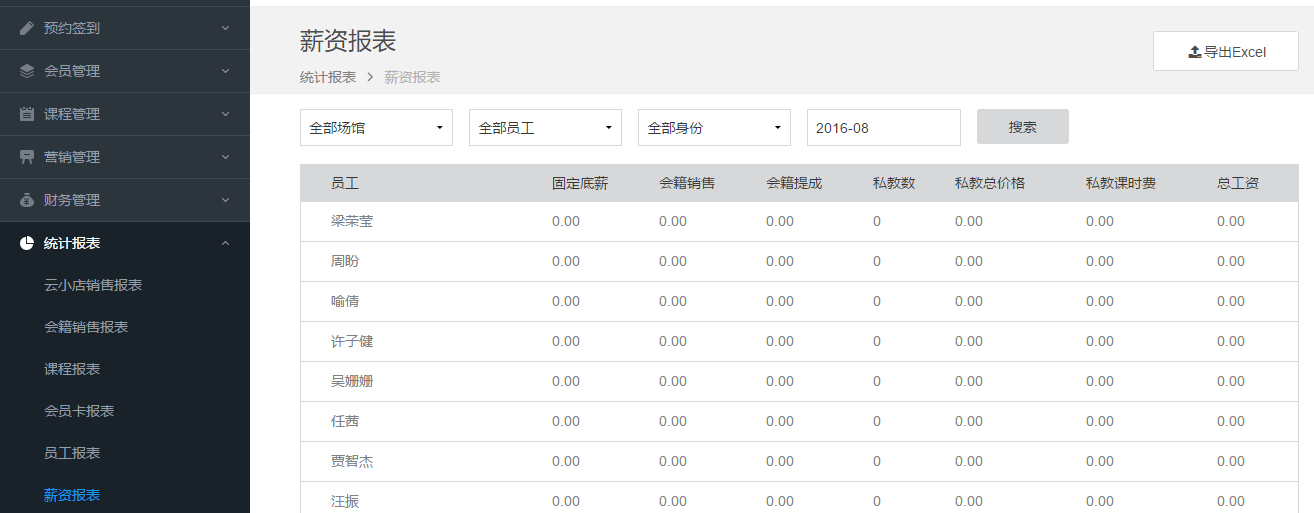Click the 会籍提成 column header
Image resolution: width=1314 pixels, height=513 pixels.
pyautogui.click(x=794, y=183)
